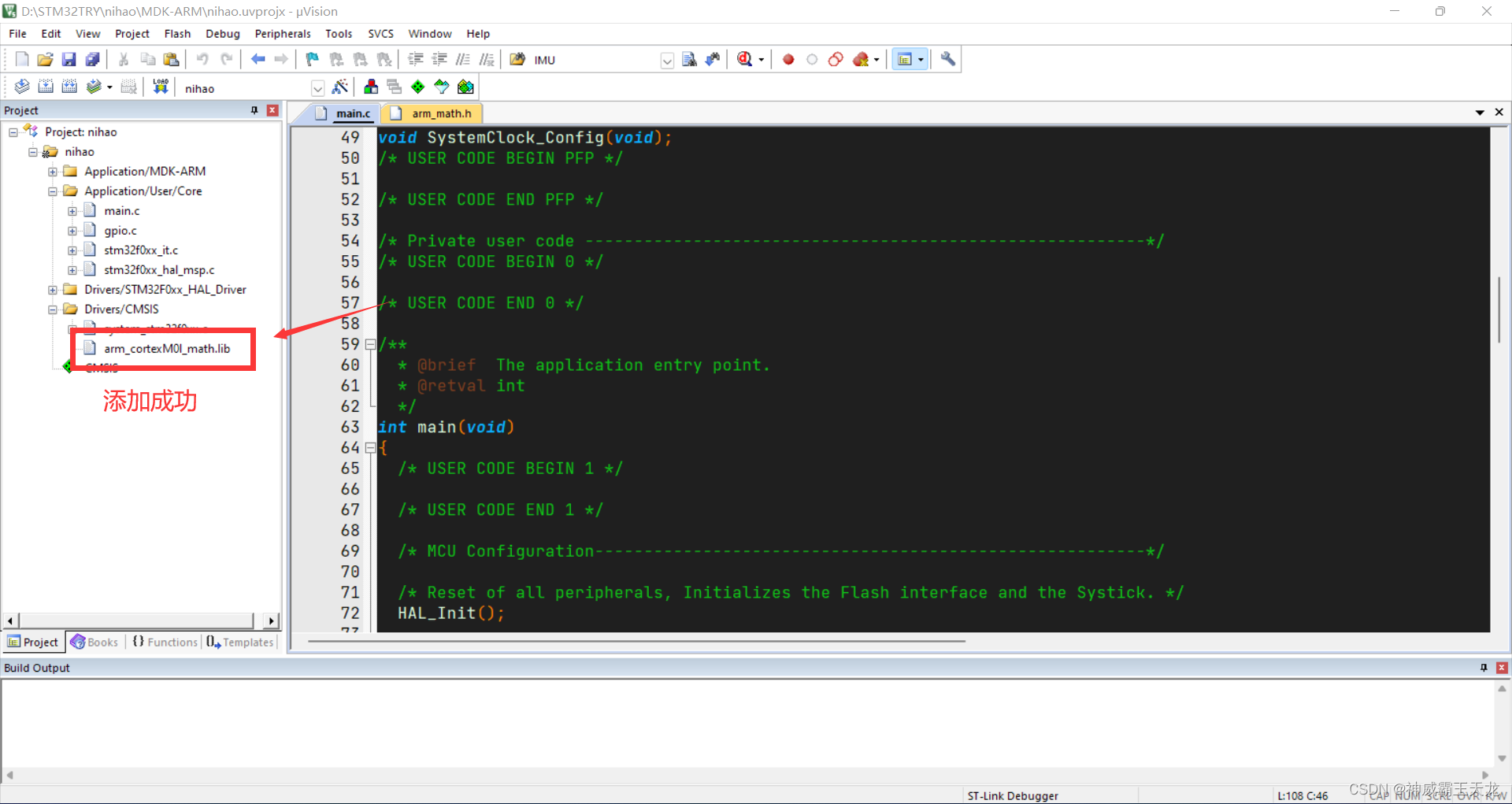The width and height of the screenshot is (1512, 804).
Task: Open Pack Installer icon
Action: [x=466, y=87]
